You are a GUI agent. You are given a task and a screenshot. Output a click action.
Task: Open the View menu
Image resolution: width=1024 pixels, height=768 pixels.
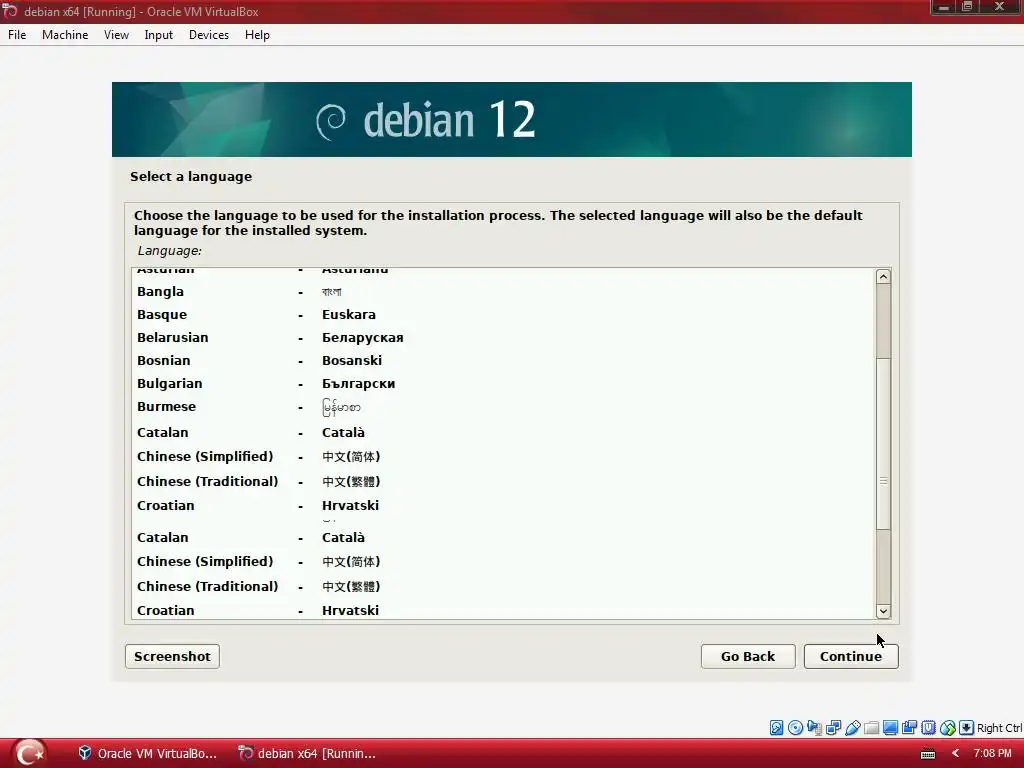[116, 35]
